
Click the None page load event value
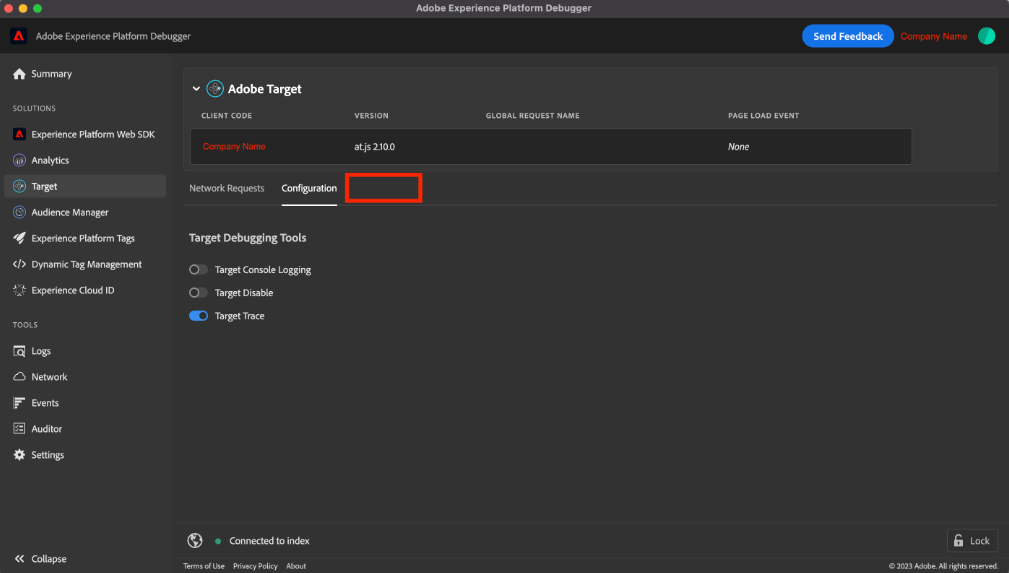739,147
